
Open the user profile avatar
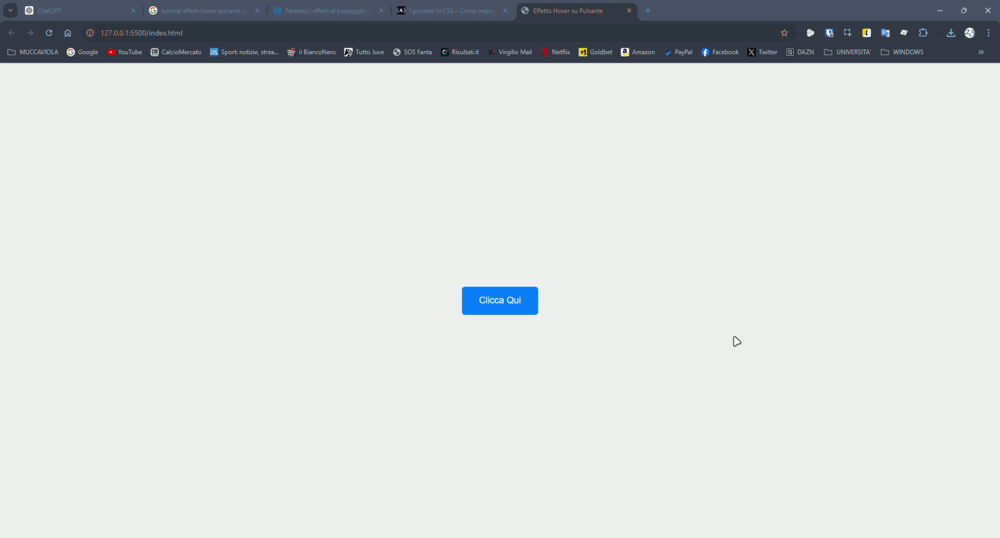tap(969, 33)
